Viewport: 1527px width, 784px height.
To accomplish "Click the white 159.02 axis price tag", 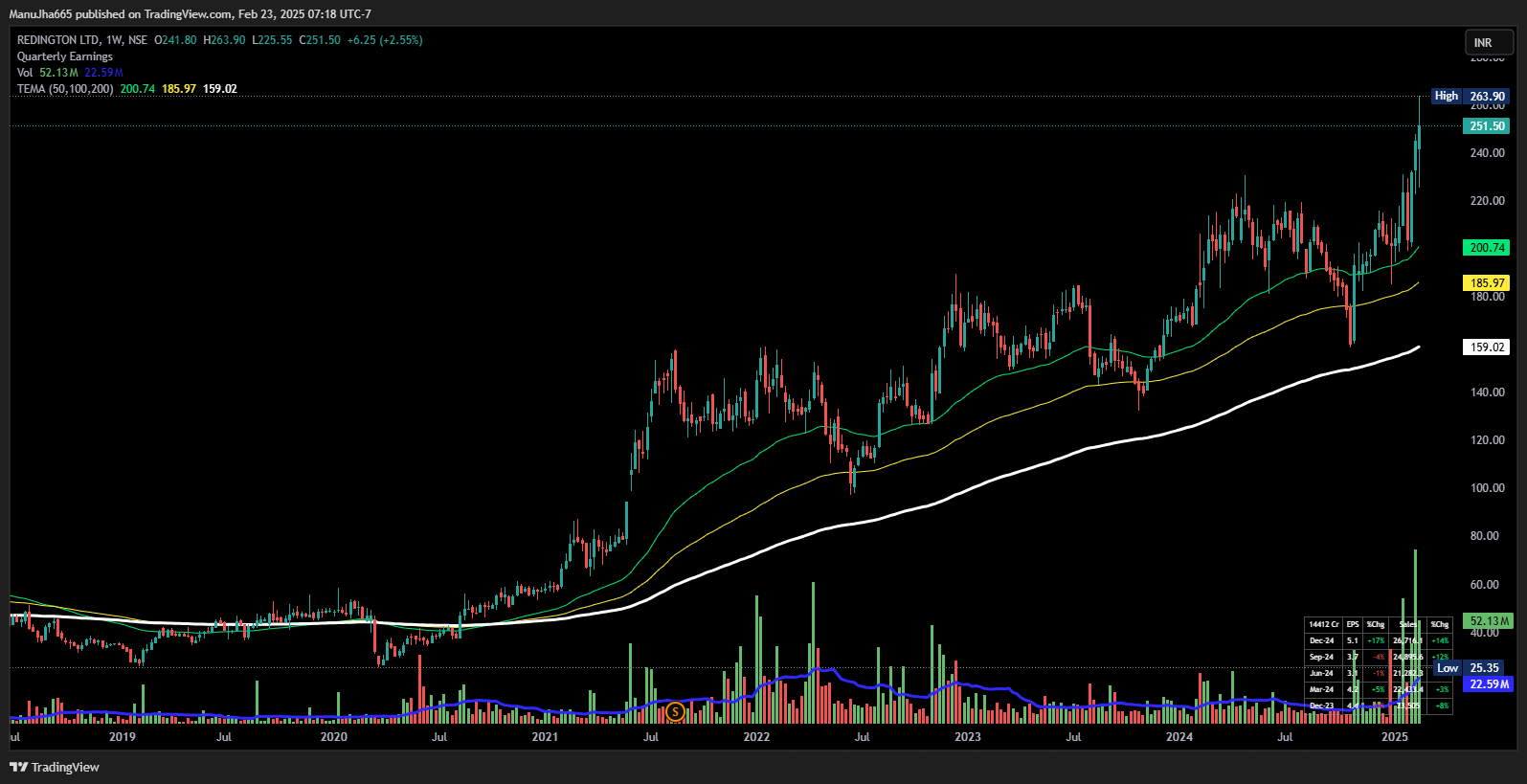I will click(x=1487, y=347).
